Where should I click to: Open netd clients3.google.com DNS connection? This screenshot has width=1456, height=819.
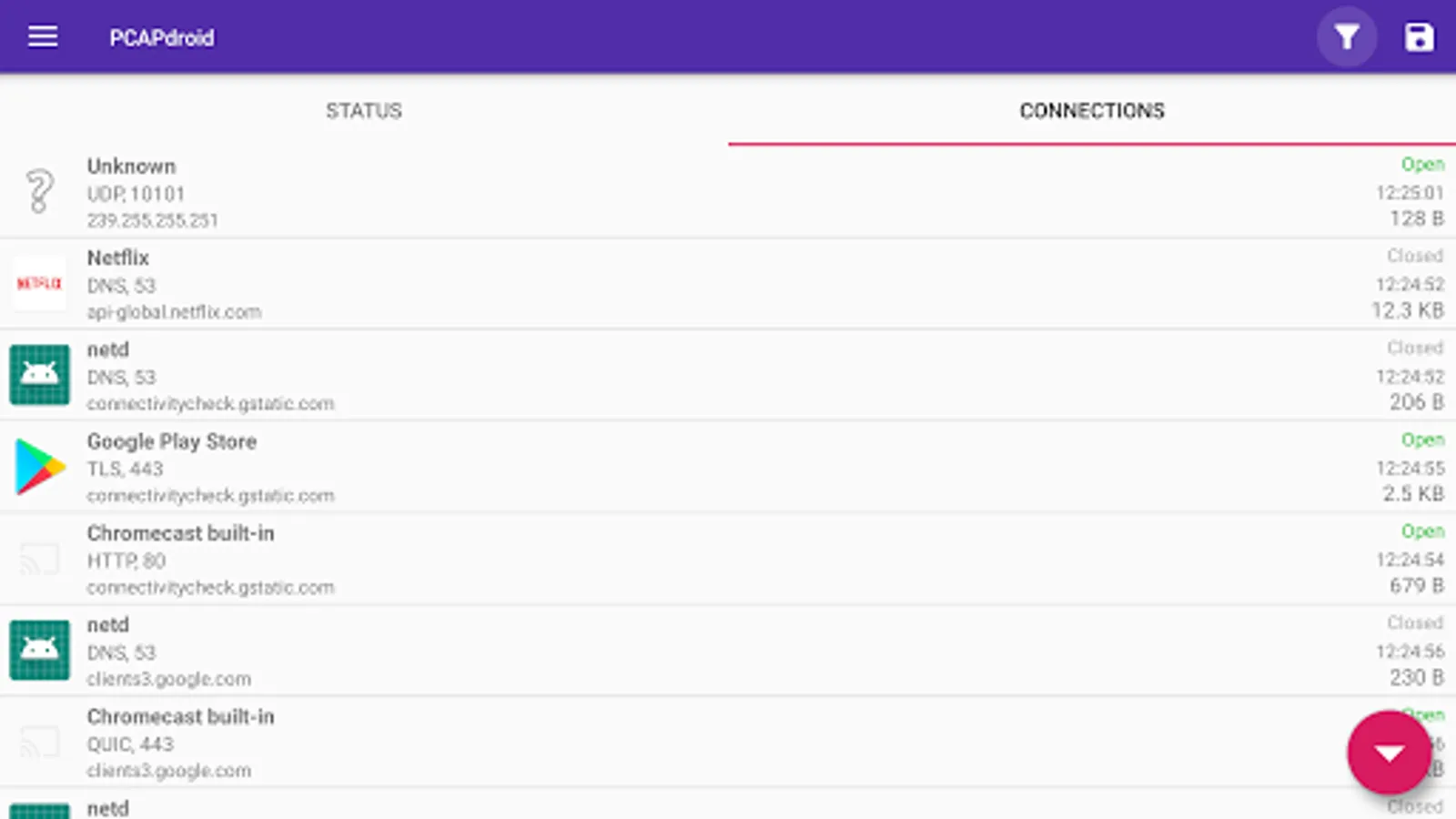[637, 651]
